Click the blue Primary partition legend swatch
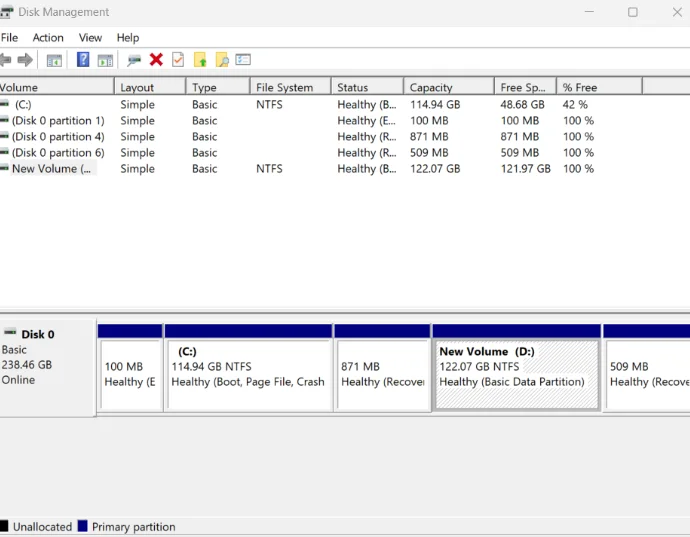The image size is (690, 537). click(x=82, y=526)
